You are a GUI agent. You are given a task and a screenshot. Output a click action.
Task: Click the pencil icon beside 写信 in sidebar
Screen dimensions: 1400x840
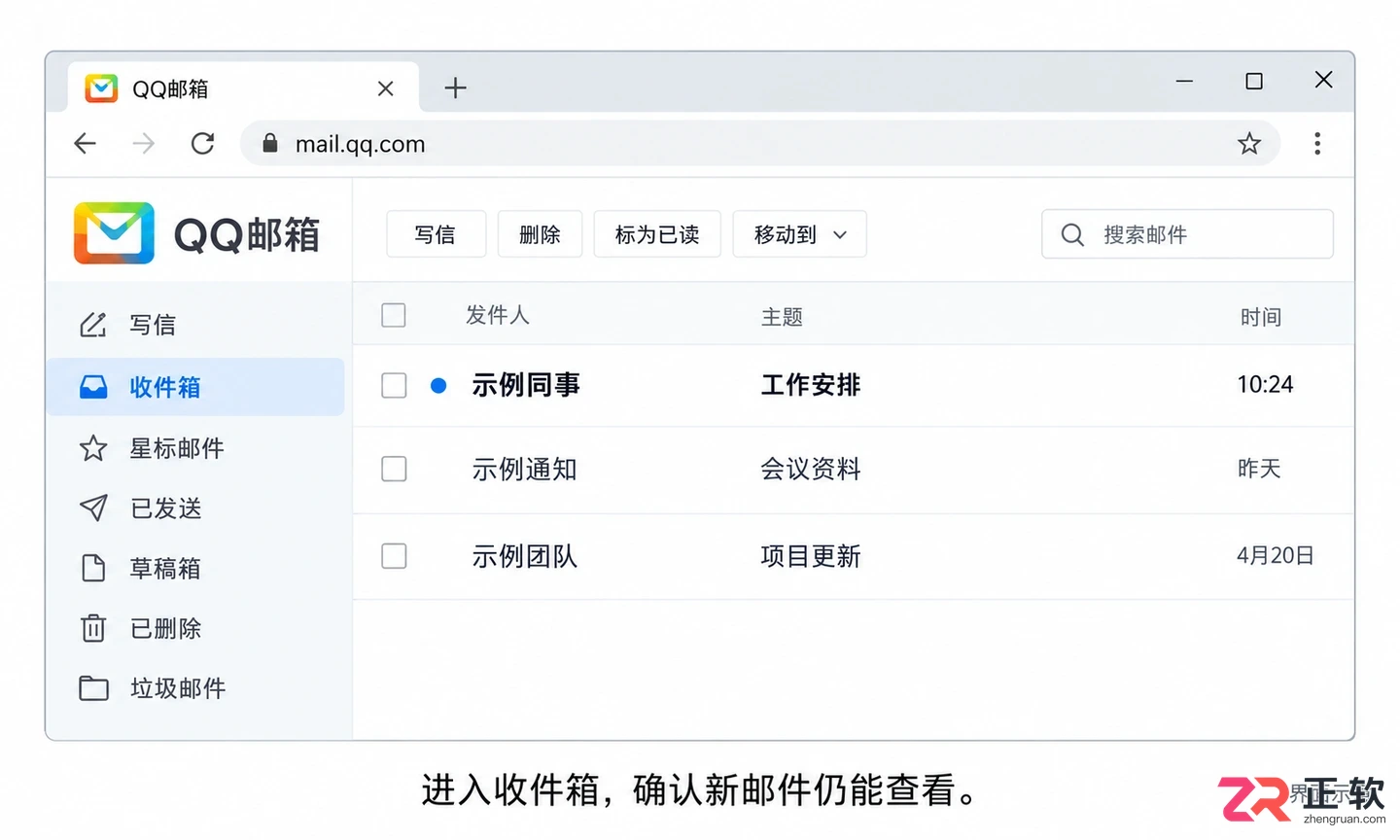[x=93, y=325]
